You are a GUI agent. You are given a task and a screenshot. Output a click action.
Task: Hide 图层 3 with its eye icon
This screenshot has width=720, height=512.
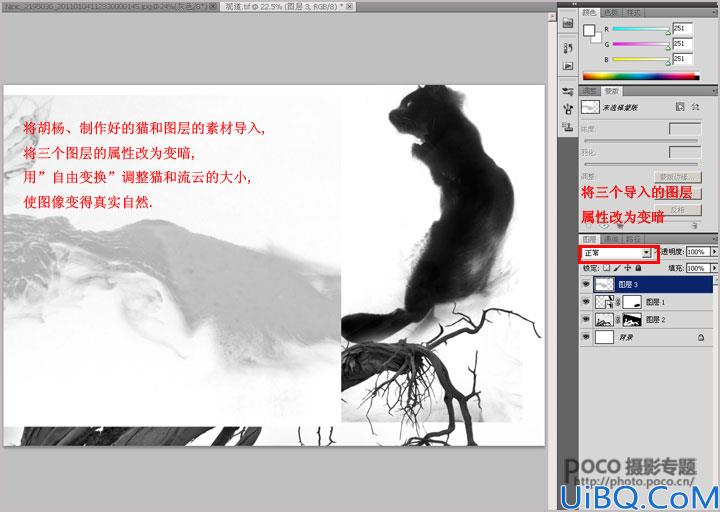[586, 285]
